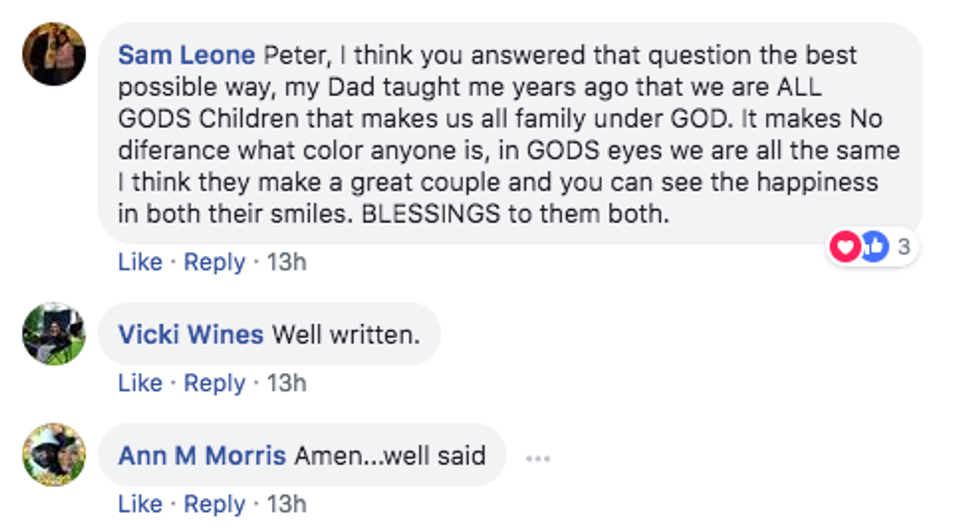This screenshot has height=530, width=980.
Task: Reply to Sam Leone's comment
Action: point(214,262)
